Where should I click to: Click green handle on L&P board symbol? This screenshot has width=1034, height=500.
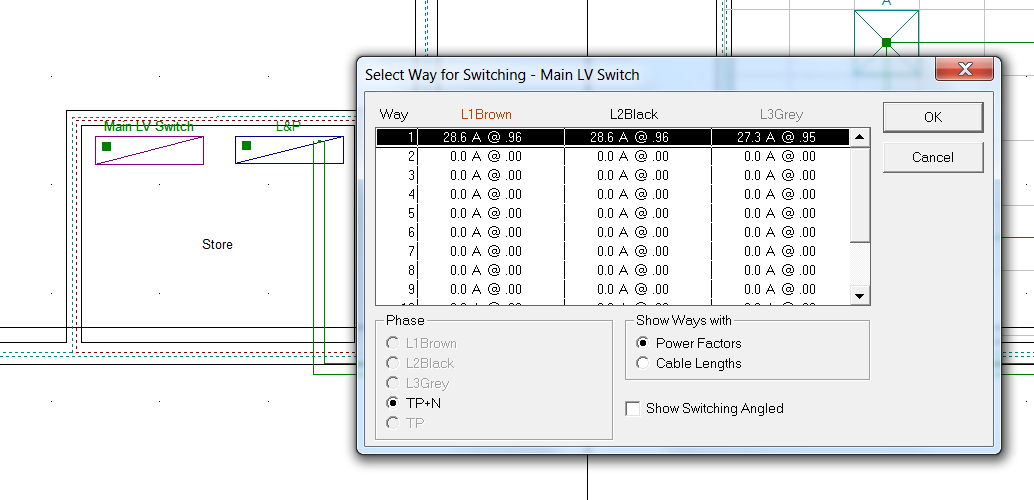246,145
